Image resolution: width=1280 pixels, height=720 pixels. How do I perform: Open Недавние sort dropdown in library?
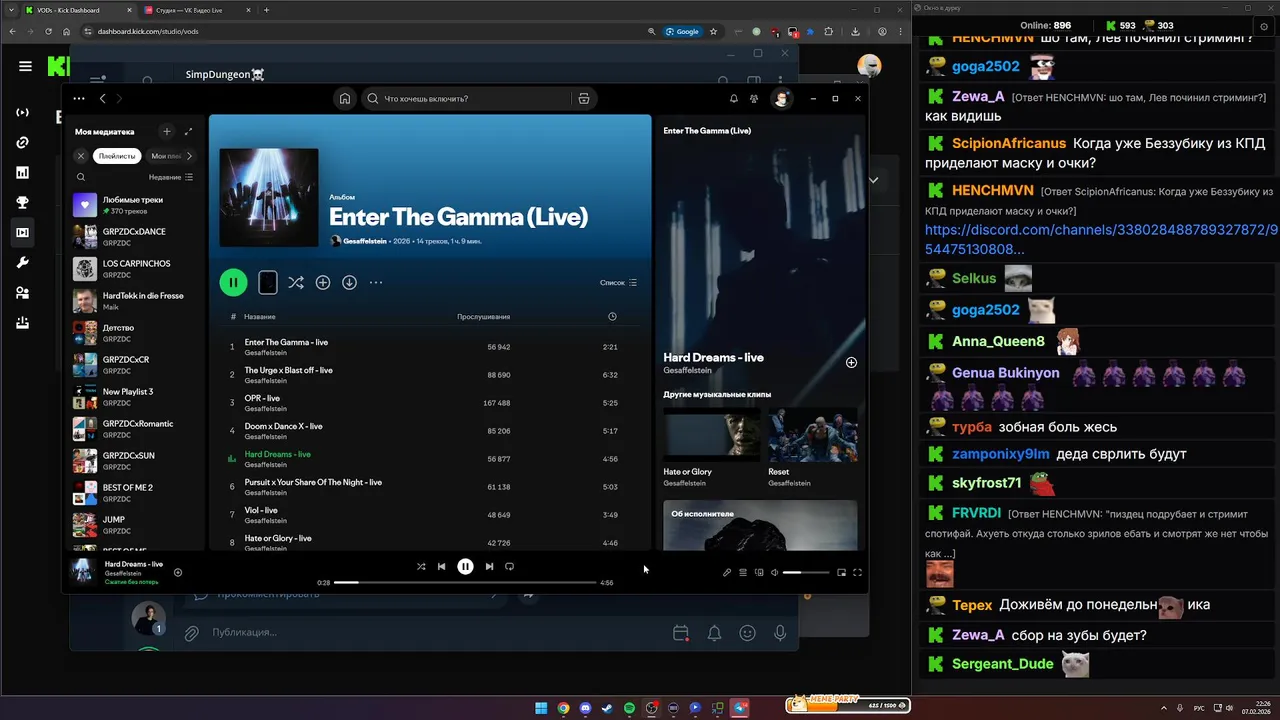click(171, 177)
